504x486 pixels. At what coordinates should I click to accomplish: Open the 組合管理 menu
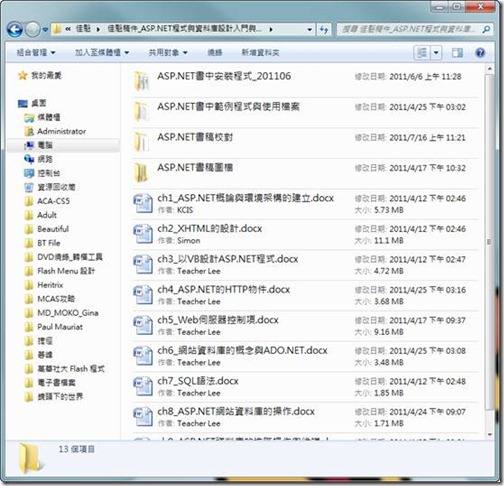point(36,52)
